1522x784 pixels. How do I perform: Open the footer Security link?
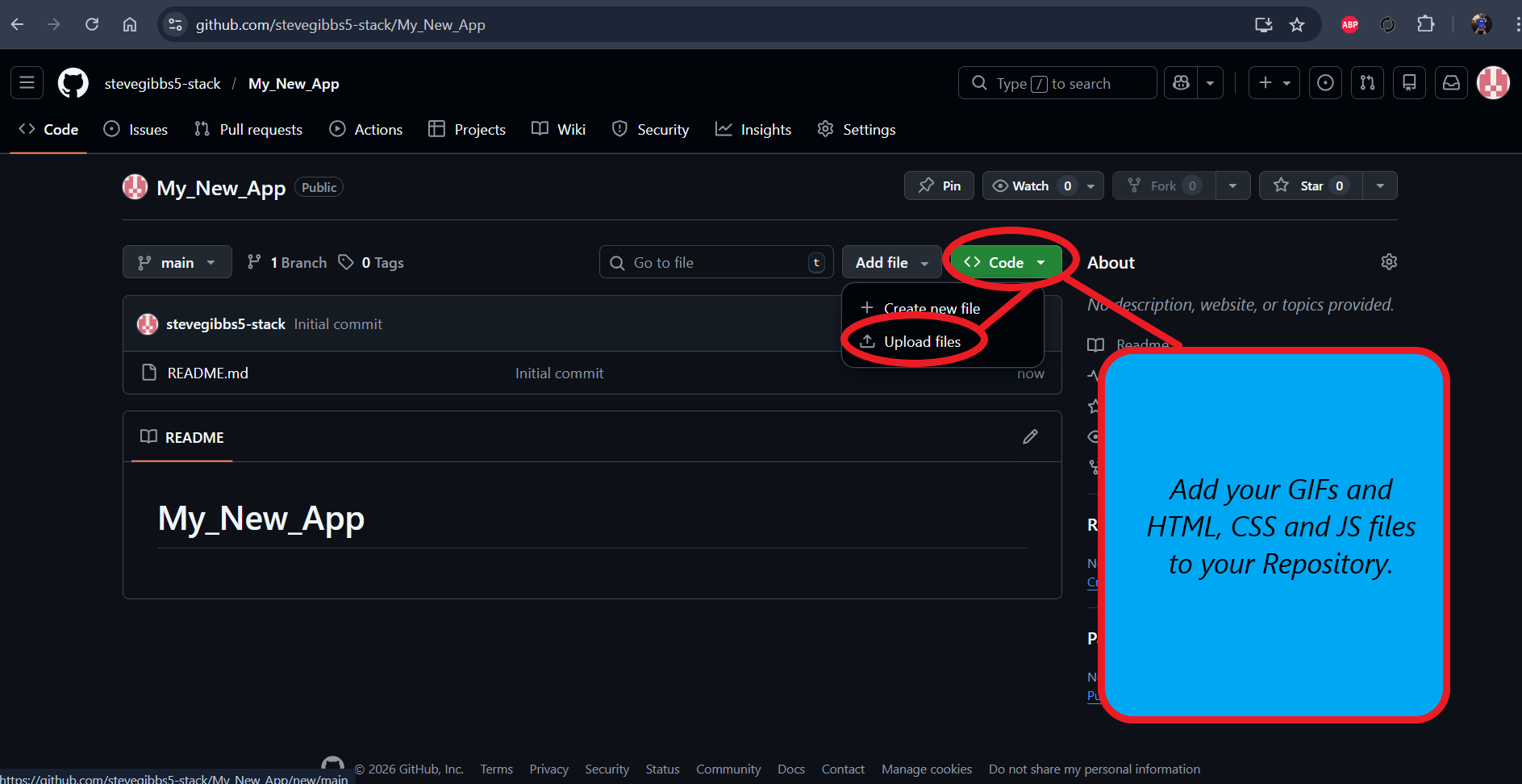pyautogui.click(x=607, y=769)
